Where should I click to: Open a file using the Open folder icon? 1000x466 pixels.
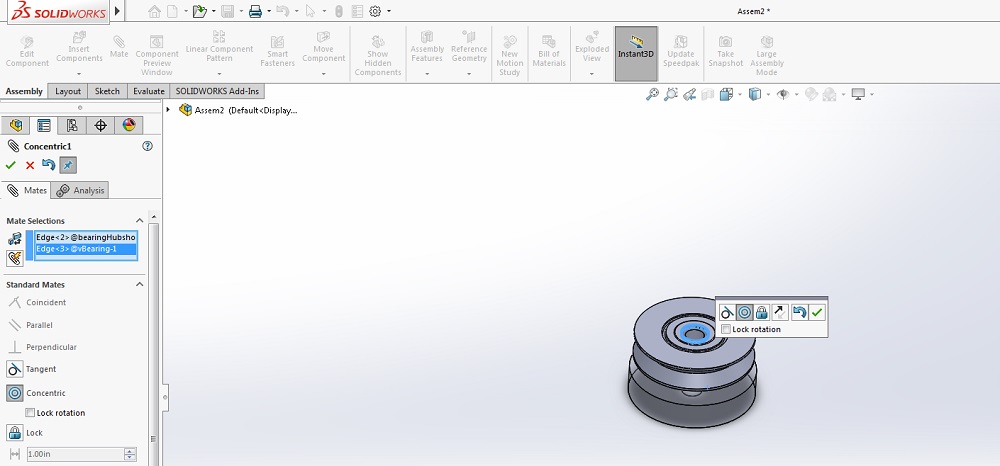pyautogui.click(x=200, y=11)
